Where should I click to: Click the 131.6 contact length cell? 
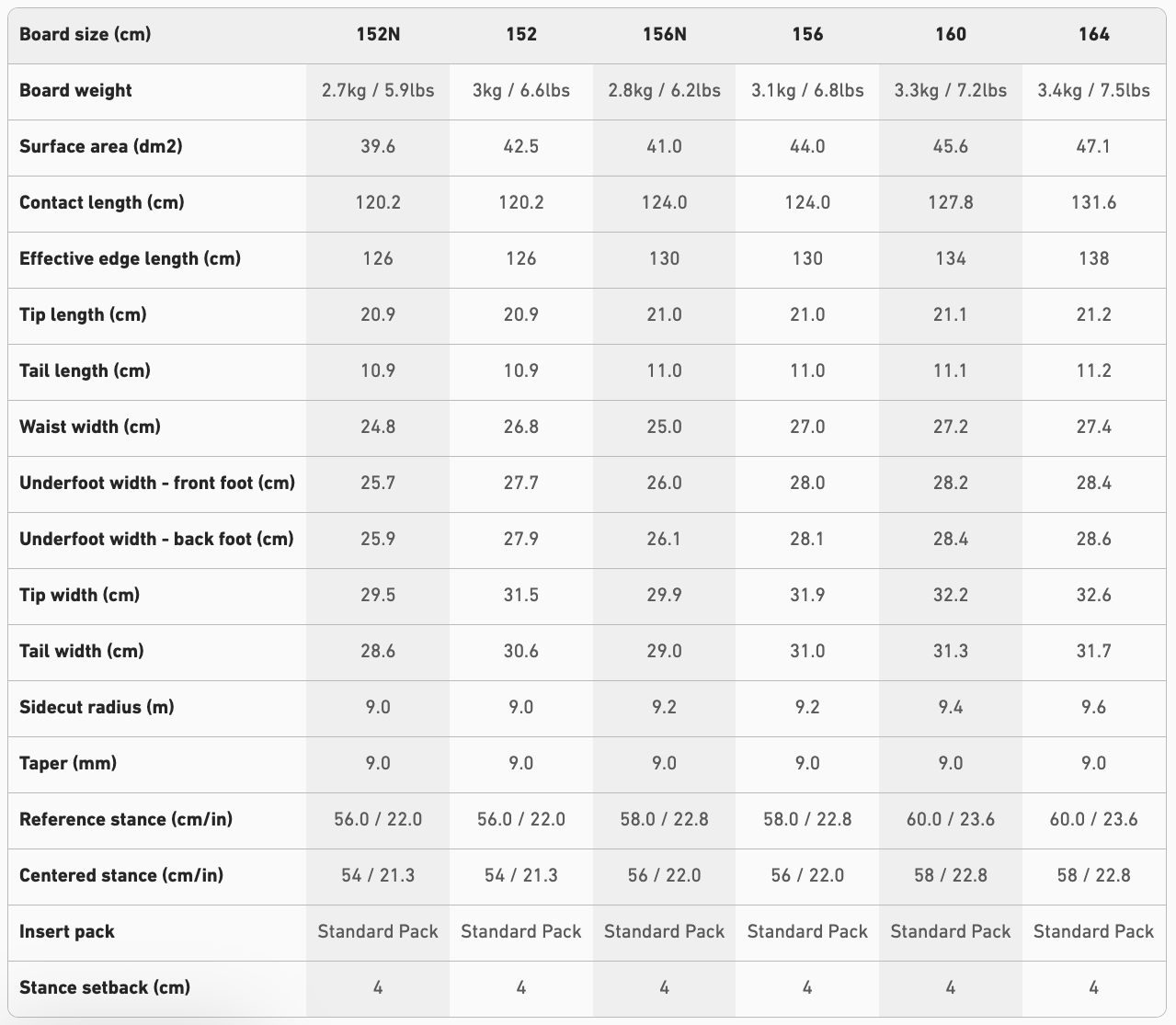1093,202
